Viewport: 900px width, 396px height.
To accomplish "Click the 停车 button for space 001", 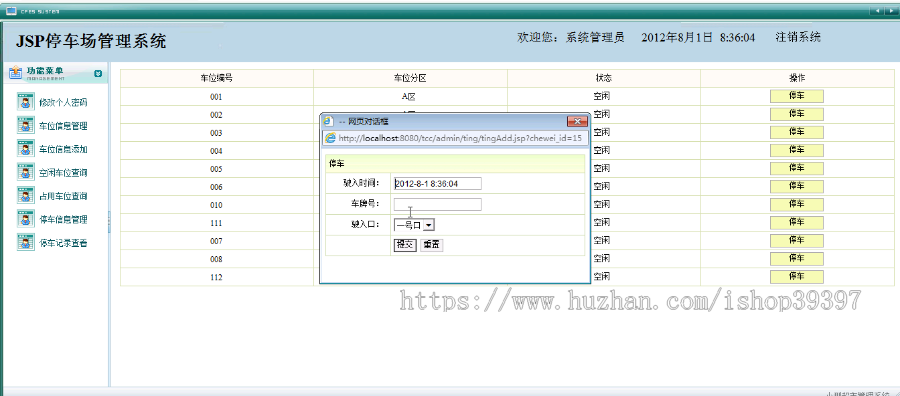I will click(x=797, y=96).
